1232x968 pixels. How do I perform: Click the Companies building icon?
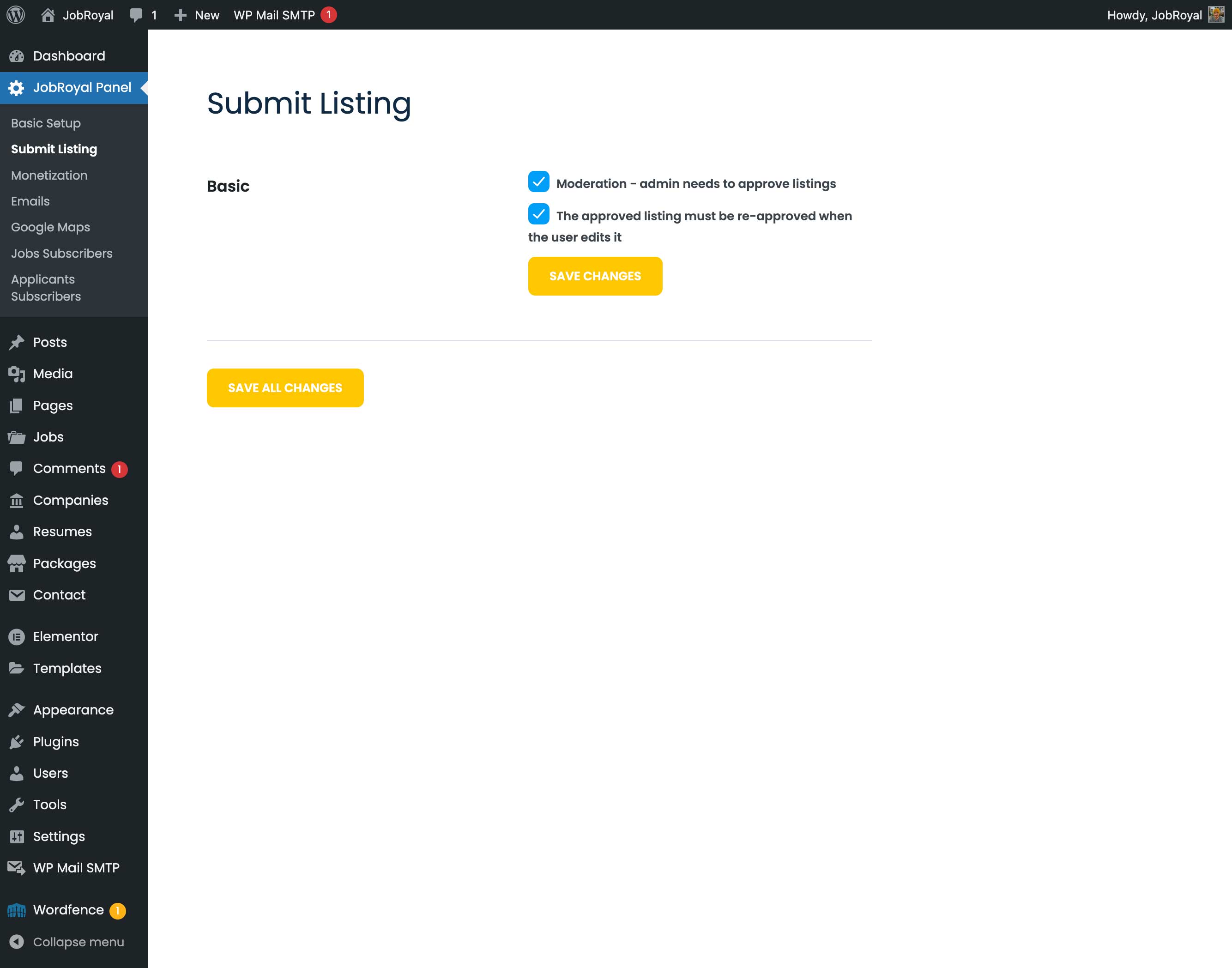[x=17, y=501]
